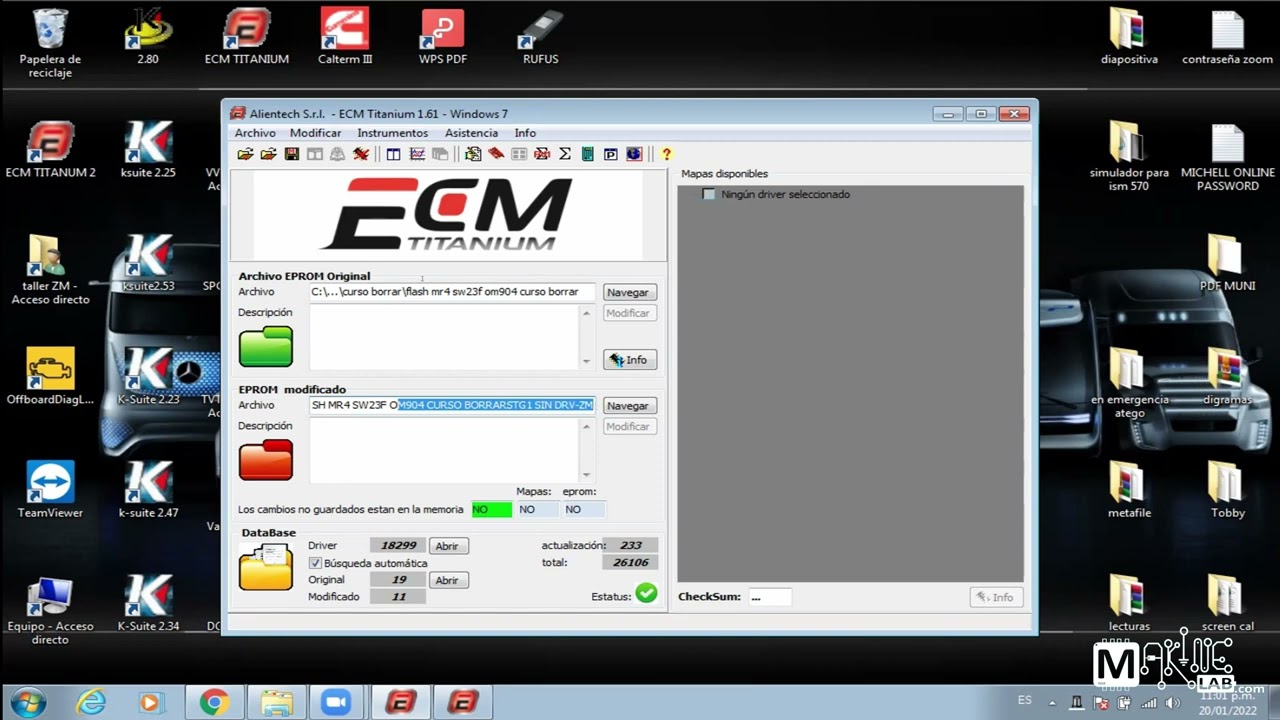Viewport: 1280px width, 720px height.
Task: Select the RUFUS desktop icon
Action: [x=541, y=36]
